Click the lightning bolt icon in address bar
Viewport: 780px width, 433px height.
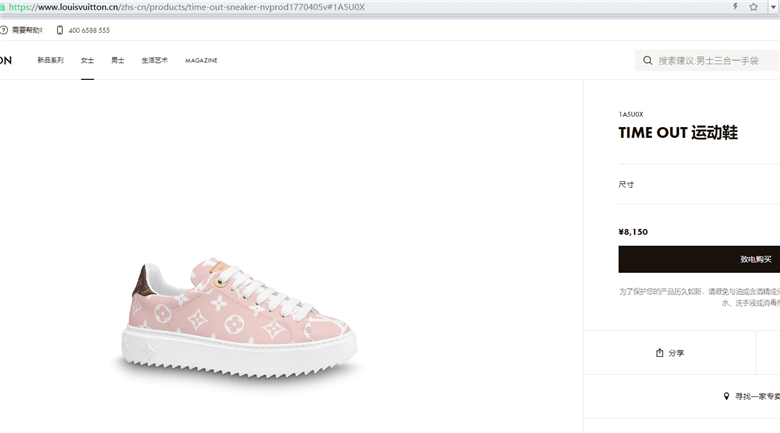pos(735,7)
